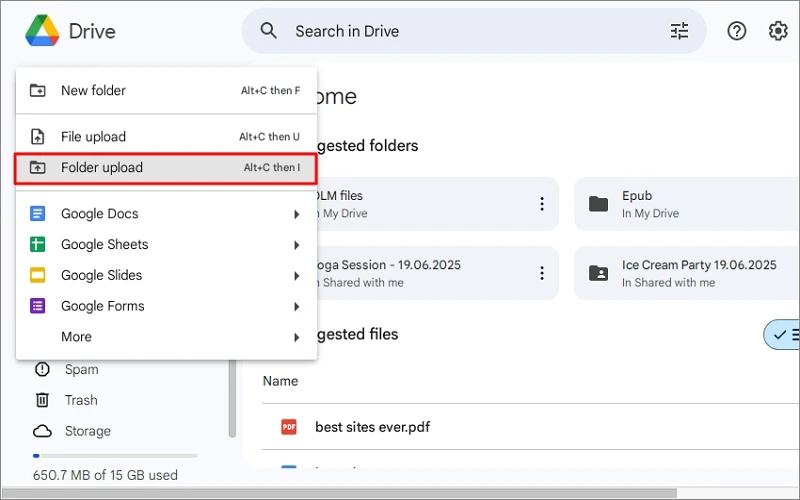Viewport: 800px width, 500px height.
Task: Click the green Google Sheets icon
Action: coord(37,244)
